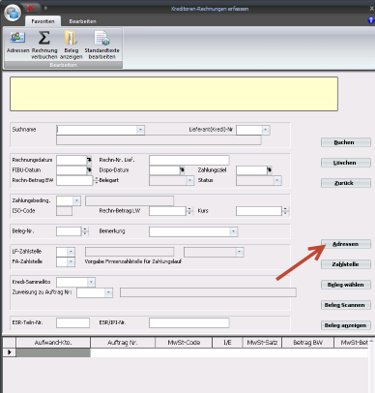375x393 pixels.
Task: Expand dropdown right of LF-Zahlstelle text
Action: click(239, 252)
